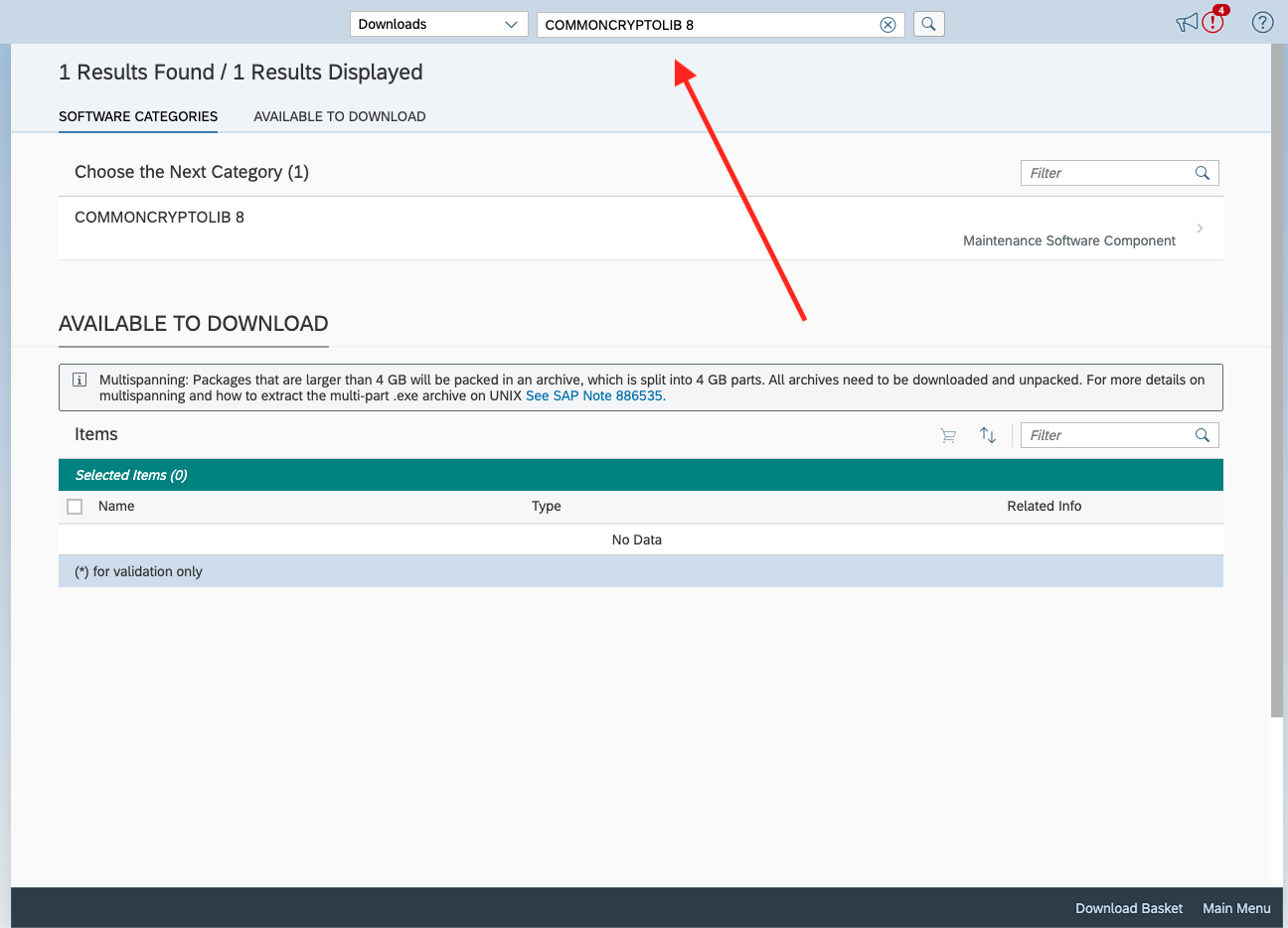The height and width of the screenshot is (928, 1288).
Task: Switch to the SOFTWARE CATEGORIES tab
Action: pos(138,116)
